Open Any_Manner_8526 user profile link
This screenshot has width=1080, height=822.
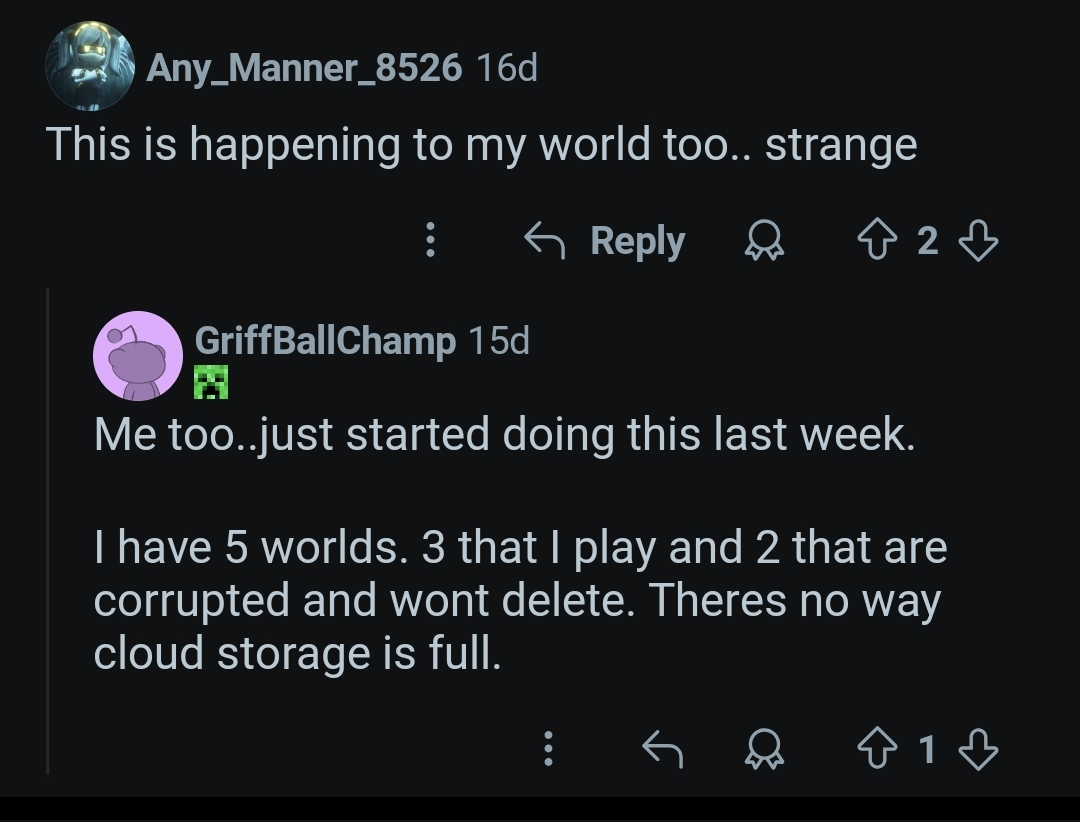point(304,68)
